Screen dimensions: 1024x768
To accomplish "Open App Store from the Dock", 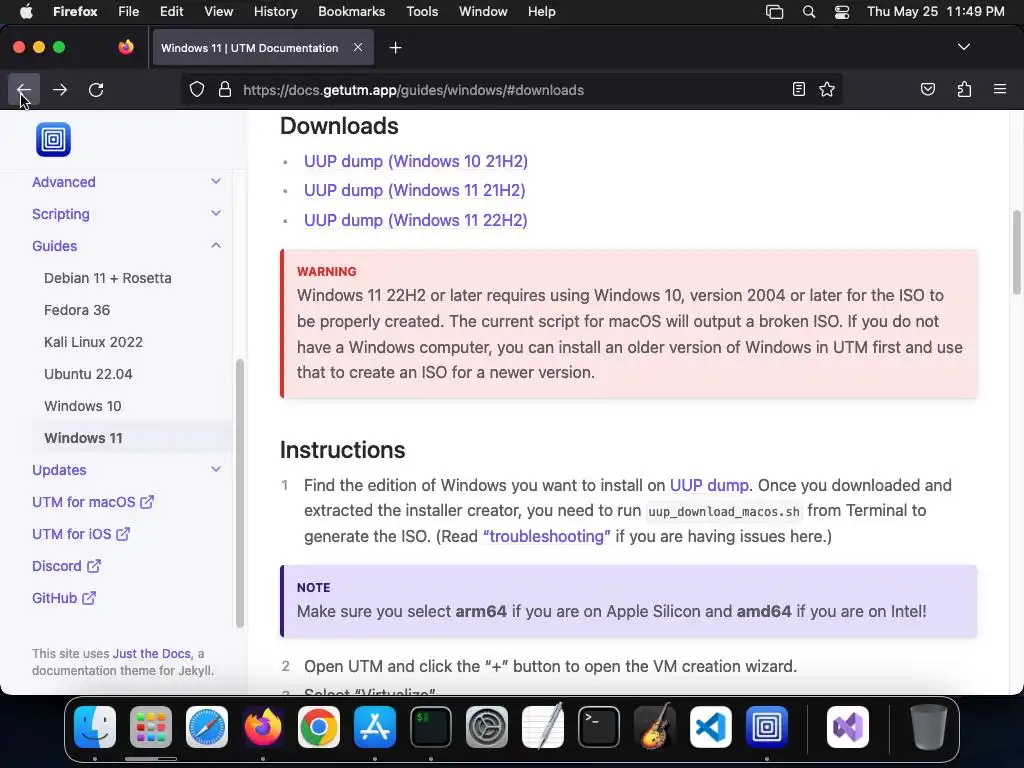I will tap(375, 727).
